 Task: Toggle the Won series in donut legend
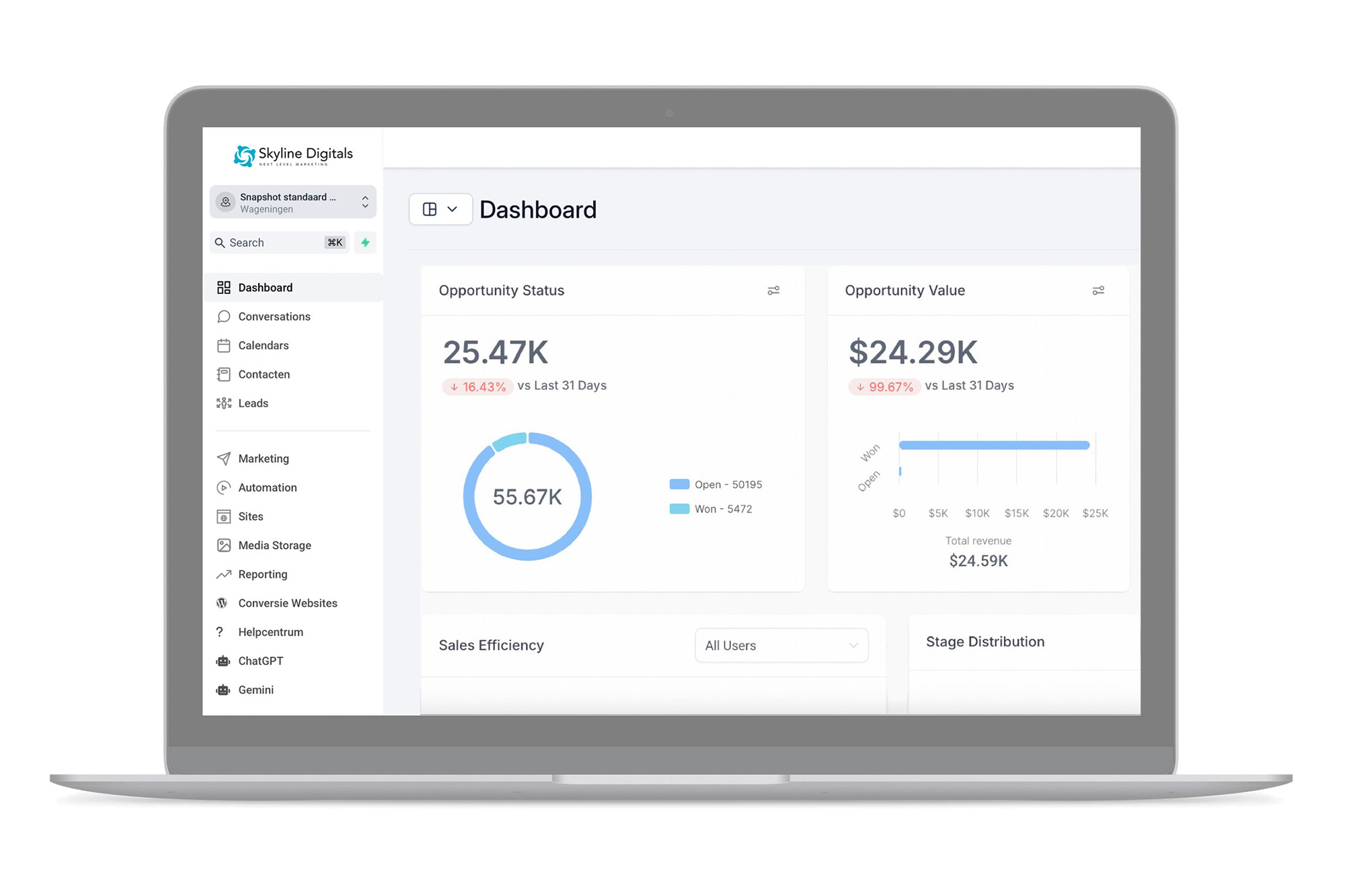pos(711,509)
